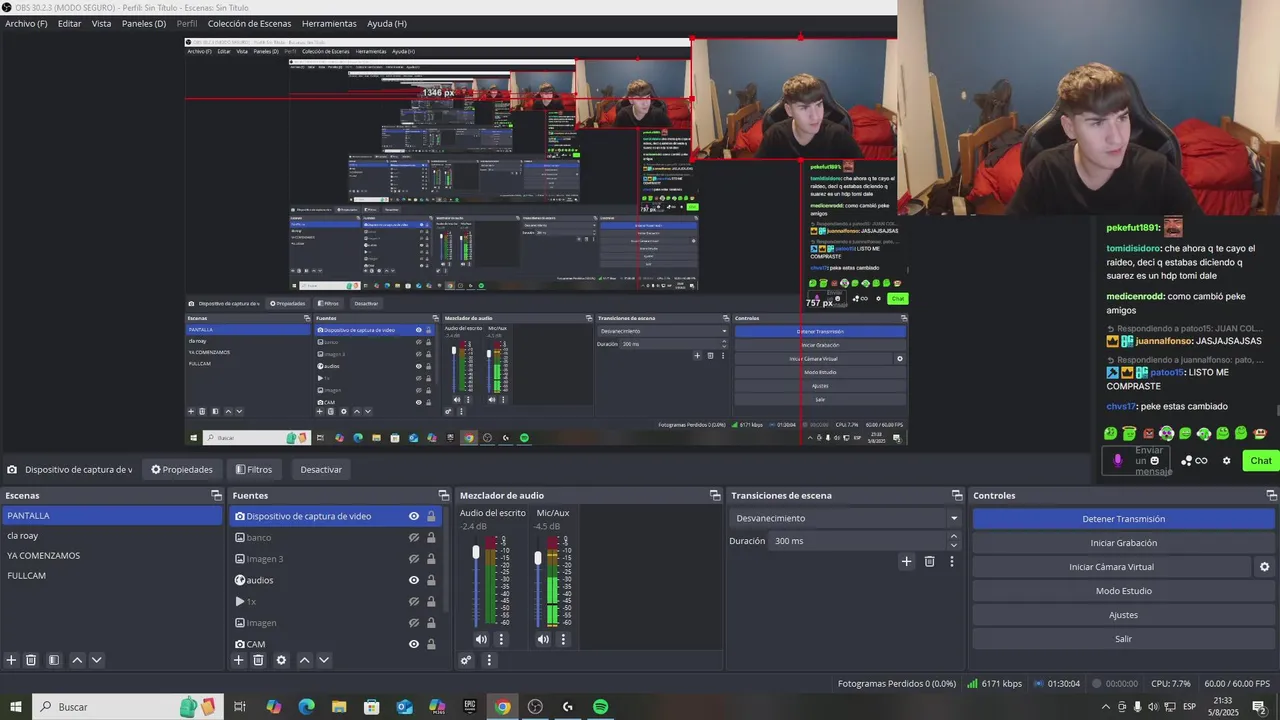Open Epic Games from the taskbar
This screenshot has height=720, width=1280.
click(469, 707)
